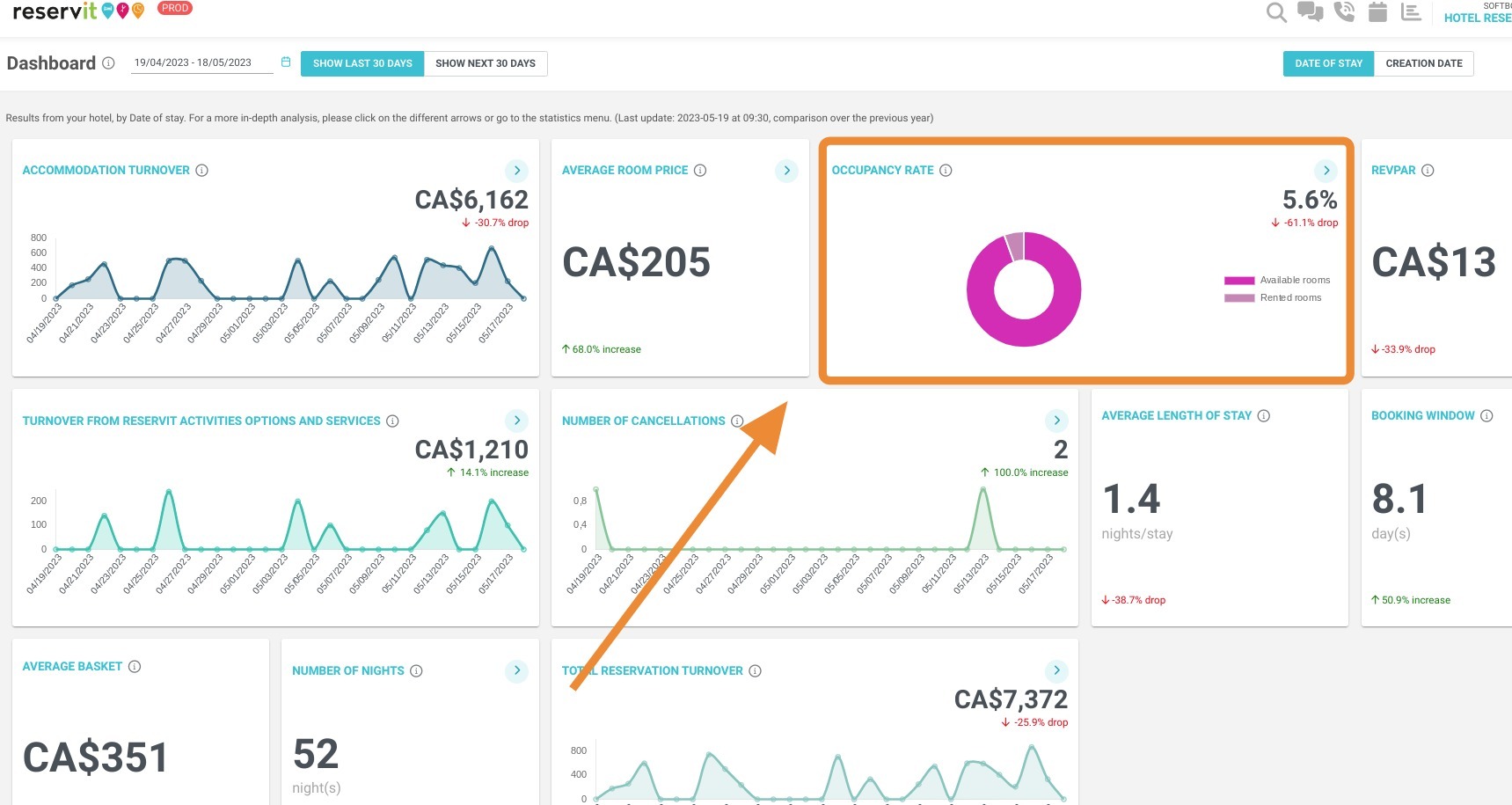Viewport: 1512px width, 805px height.
Task: Click info icon beside Average Room Price
Action: (700, 170)
